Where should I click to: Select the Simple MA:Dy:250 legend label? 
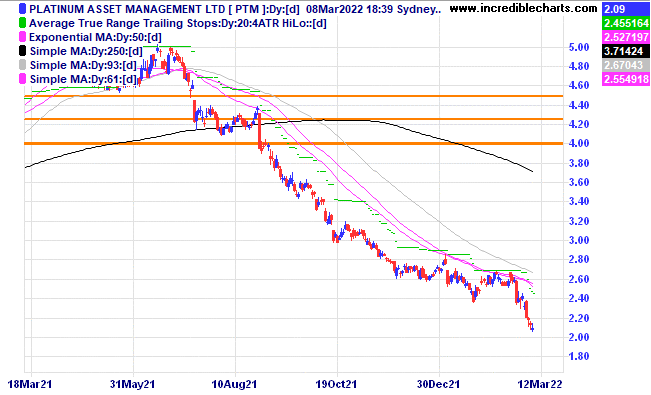click(86, 52)
